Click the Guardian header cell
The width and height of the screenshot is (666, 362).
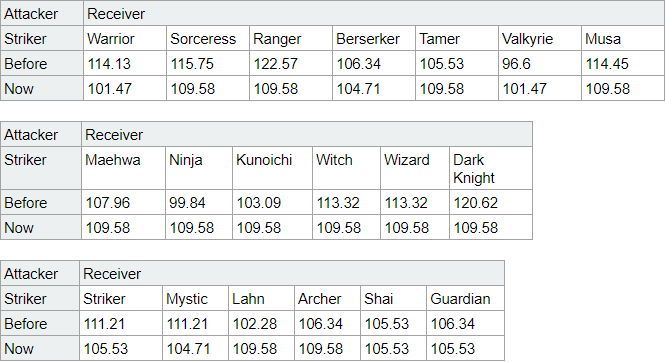(x=465, y=299)
